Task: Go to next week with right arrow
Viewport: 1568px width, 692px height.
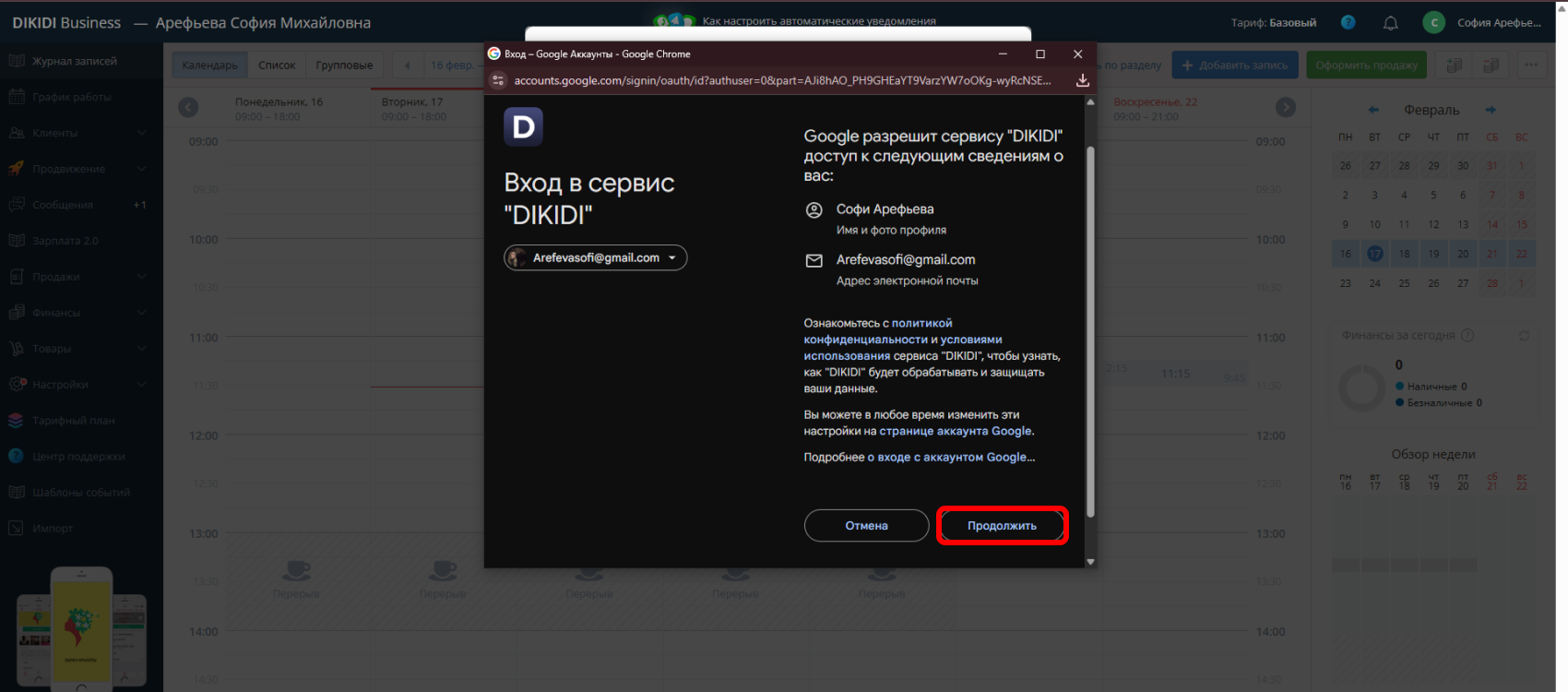Action: [1285, 108]
